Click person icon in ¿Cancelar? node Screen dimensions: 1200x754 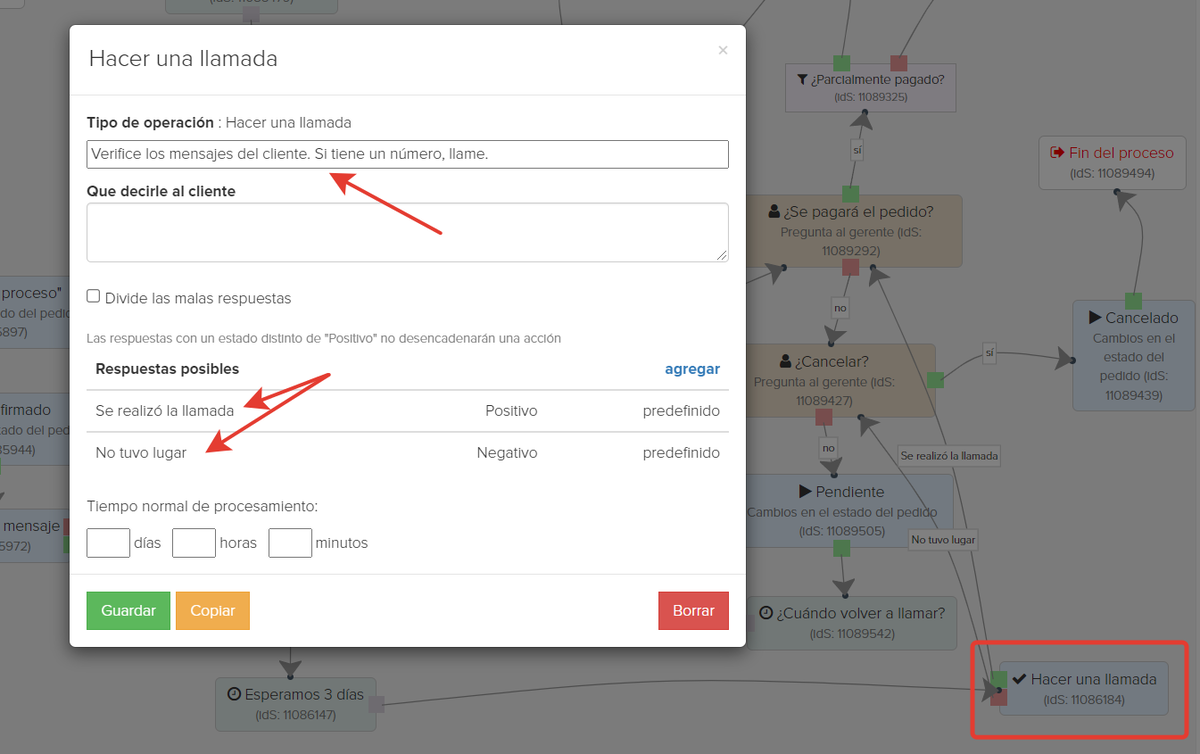(785, 361)
